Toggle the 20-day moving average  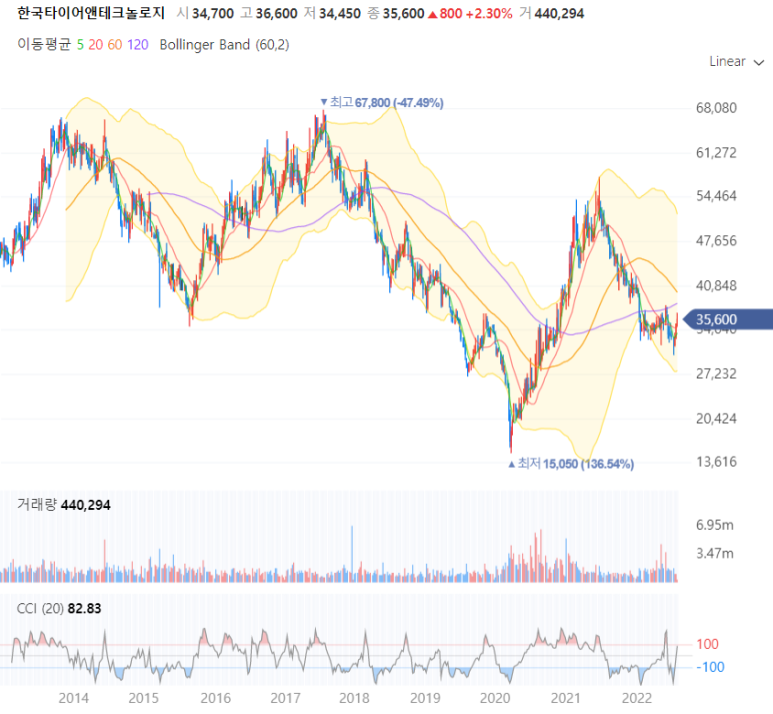point(96,45)
